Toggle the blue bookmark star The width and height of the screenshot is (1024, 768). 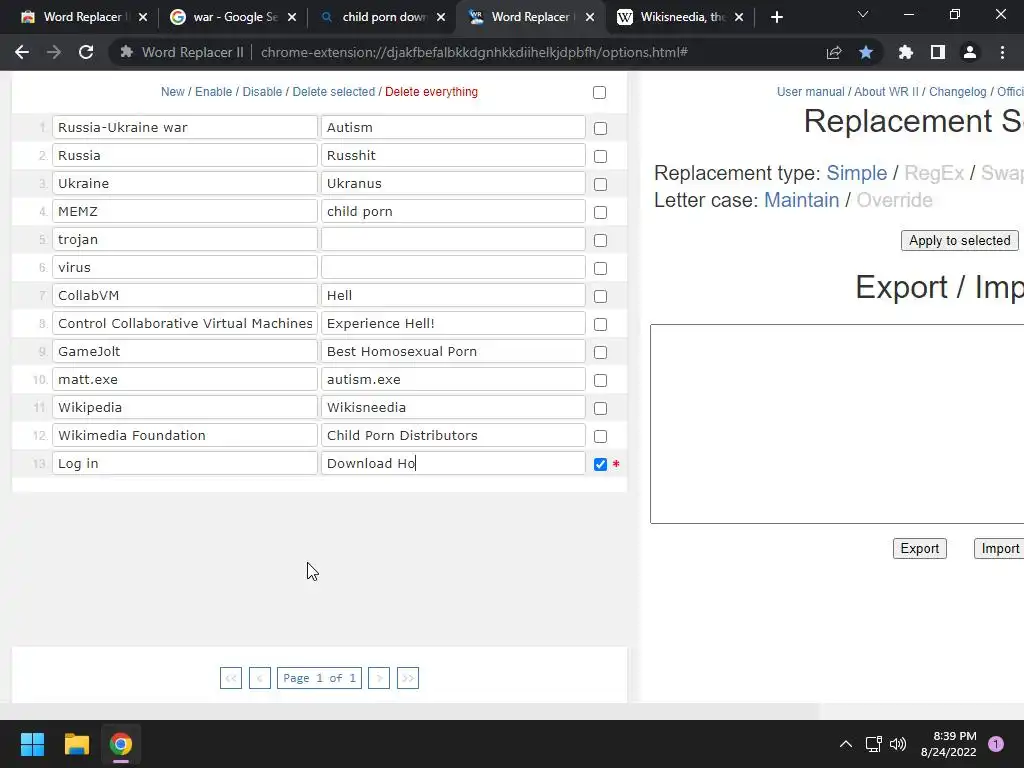click(866, 52)
